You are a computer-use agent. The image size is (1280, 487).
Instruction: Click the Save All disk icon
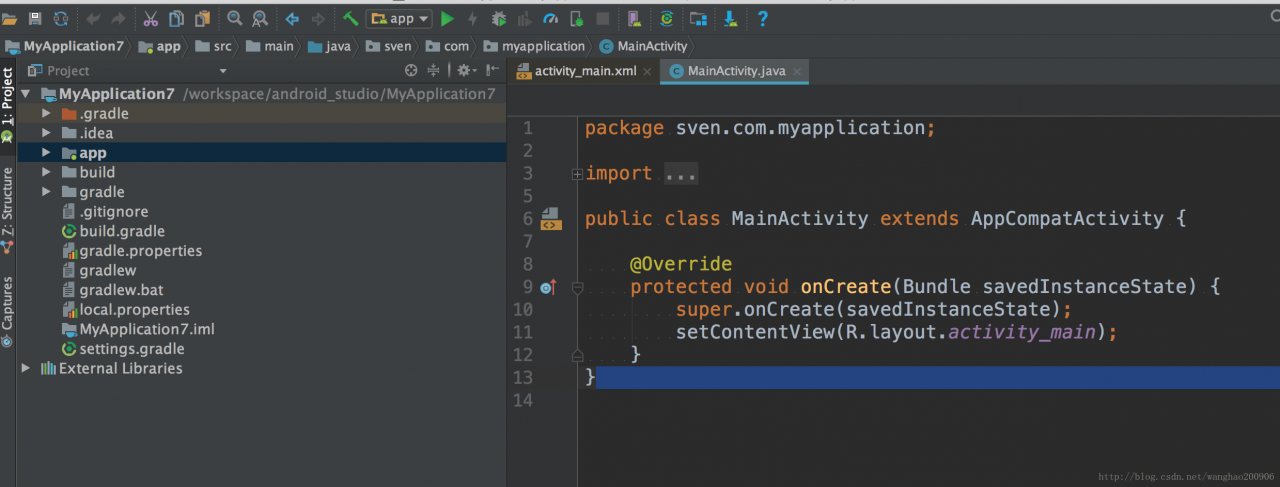point(35,18)
